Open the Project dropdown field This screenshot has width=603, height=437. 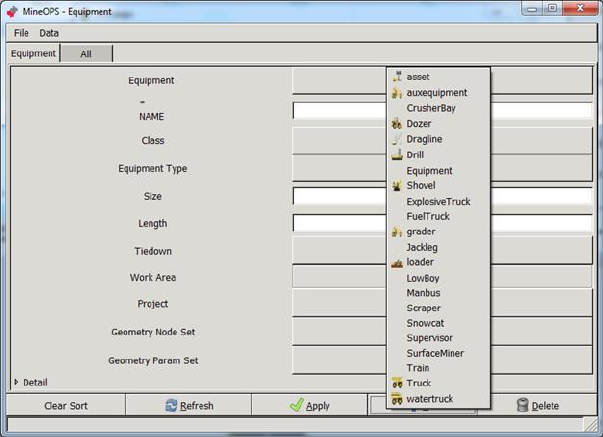pos(442,303)
